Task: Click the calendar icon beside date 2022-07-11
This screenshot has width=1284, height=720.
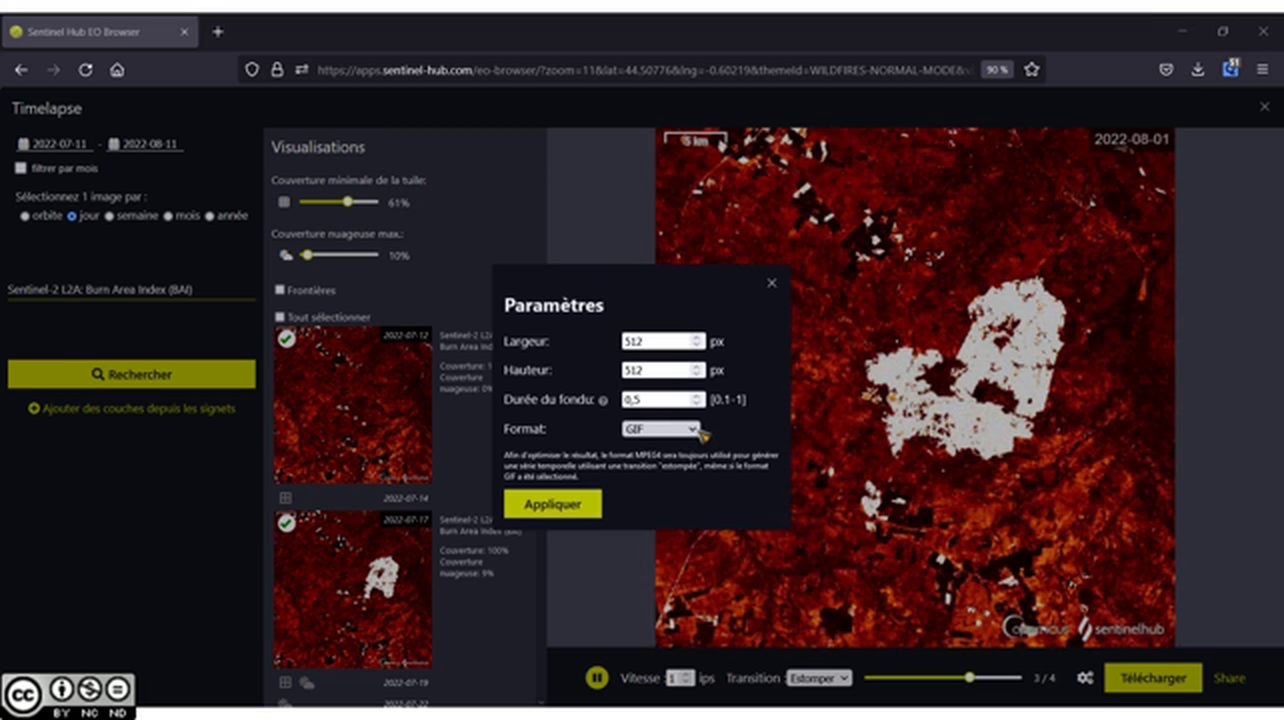Action: click(25, 143)
